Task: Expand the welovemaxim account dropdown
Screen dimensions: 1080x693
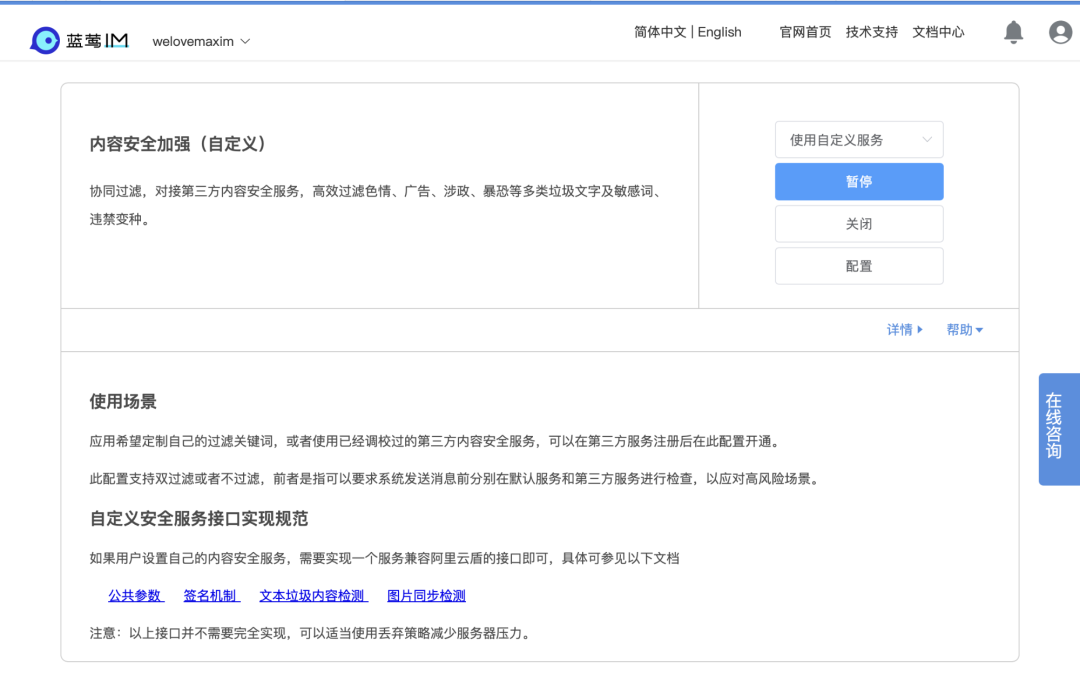Action: coord(199,41)
